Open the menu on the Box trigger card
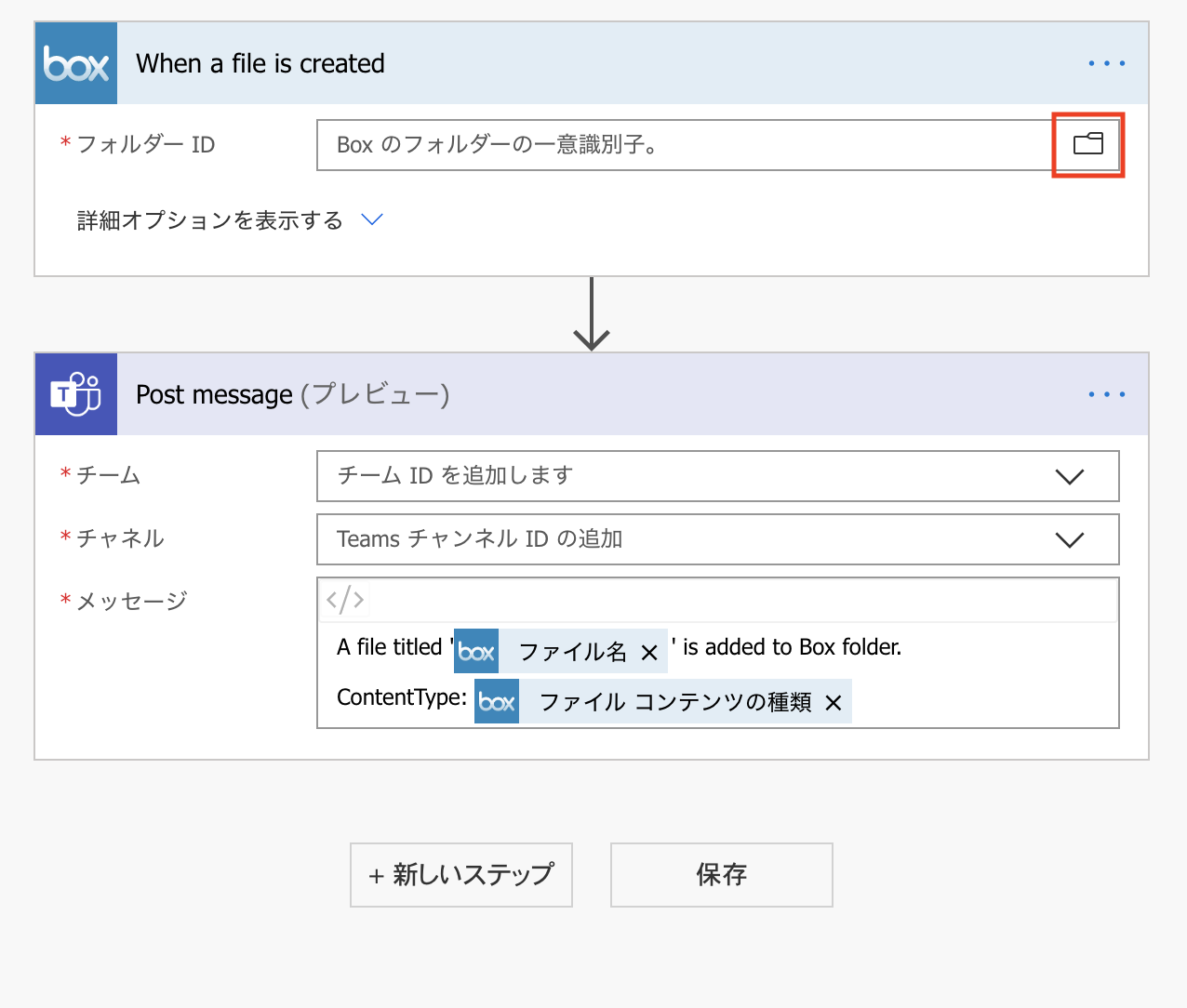The image size is (1187, 1008). [1106, 62]
